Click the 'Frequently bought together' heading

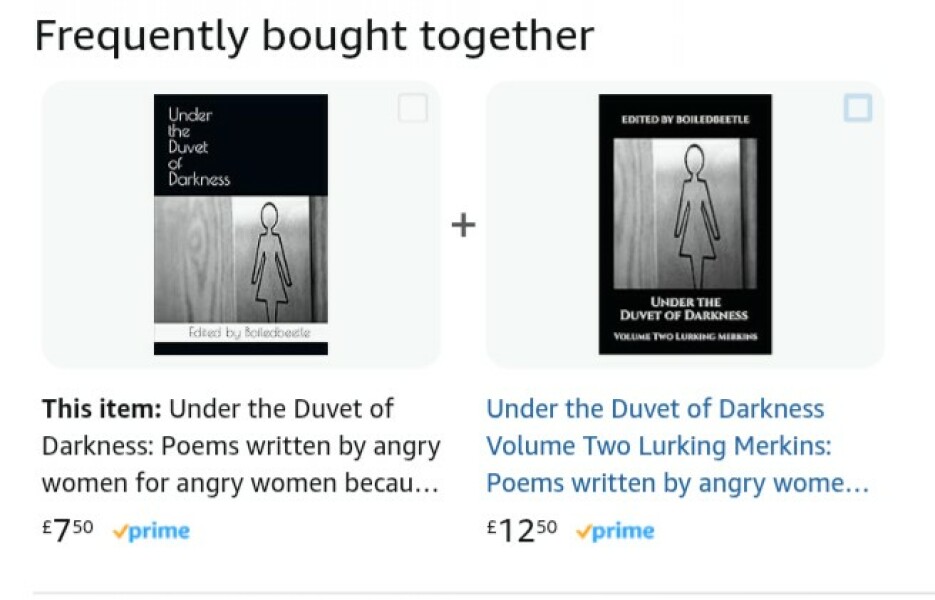(x=314, y=37)
